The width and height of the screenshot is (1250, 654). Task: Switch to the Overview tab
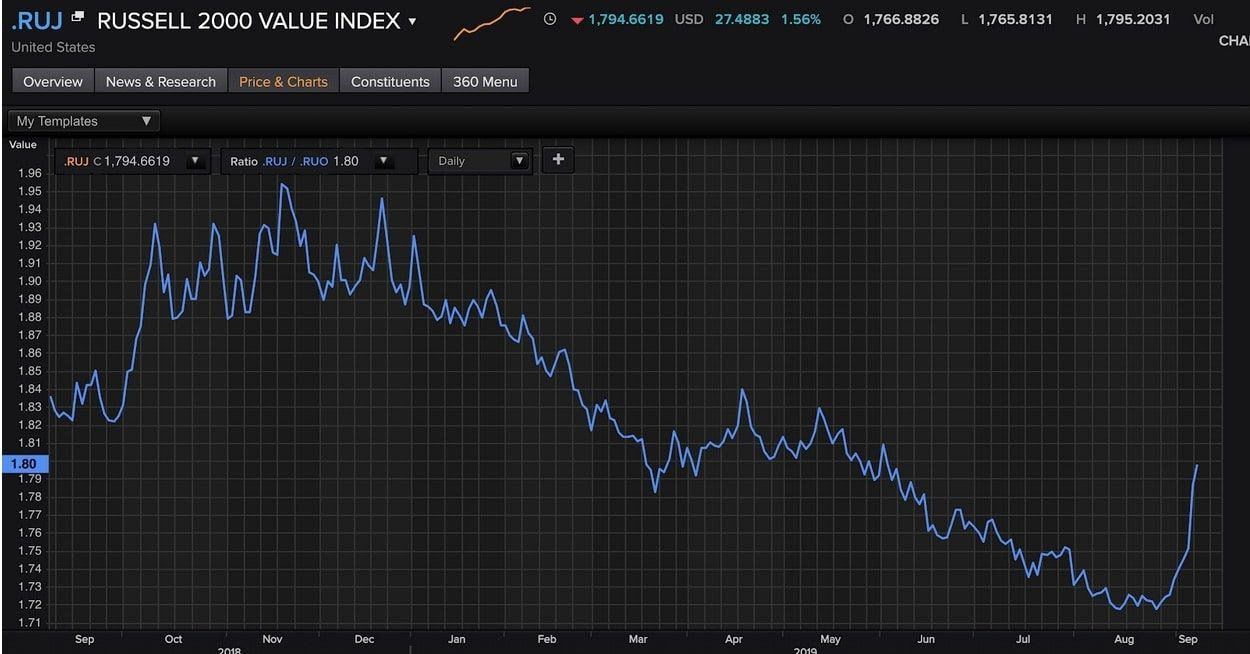pos(53,81)
